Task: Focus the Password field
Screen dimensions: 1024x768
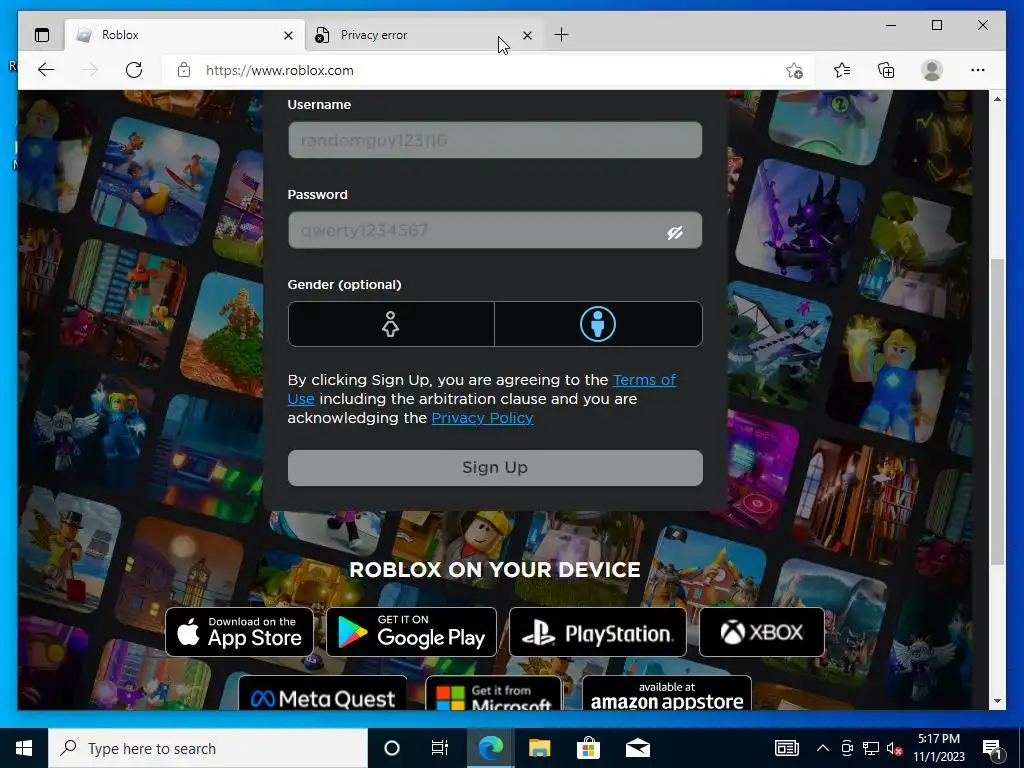Action: tap(495, 230)
